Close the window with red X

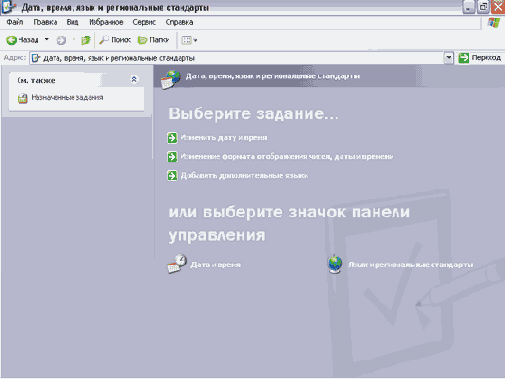click(x=498, y=7)
